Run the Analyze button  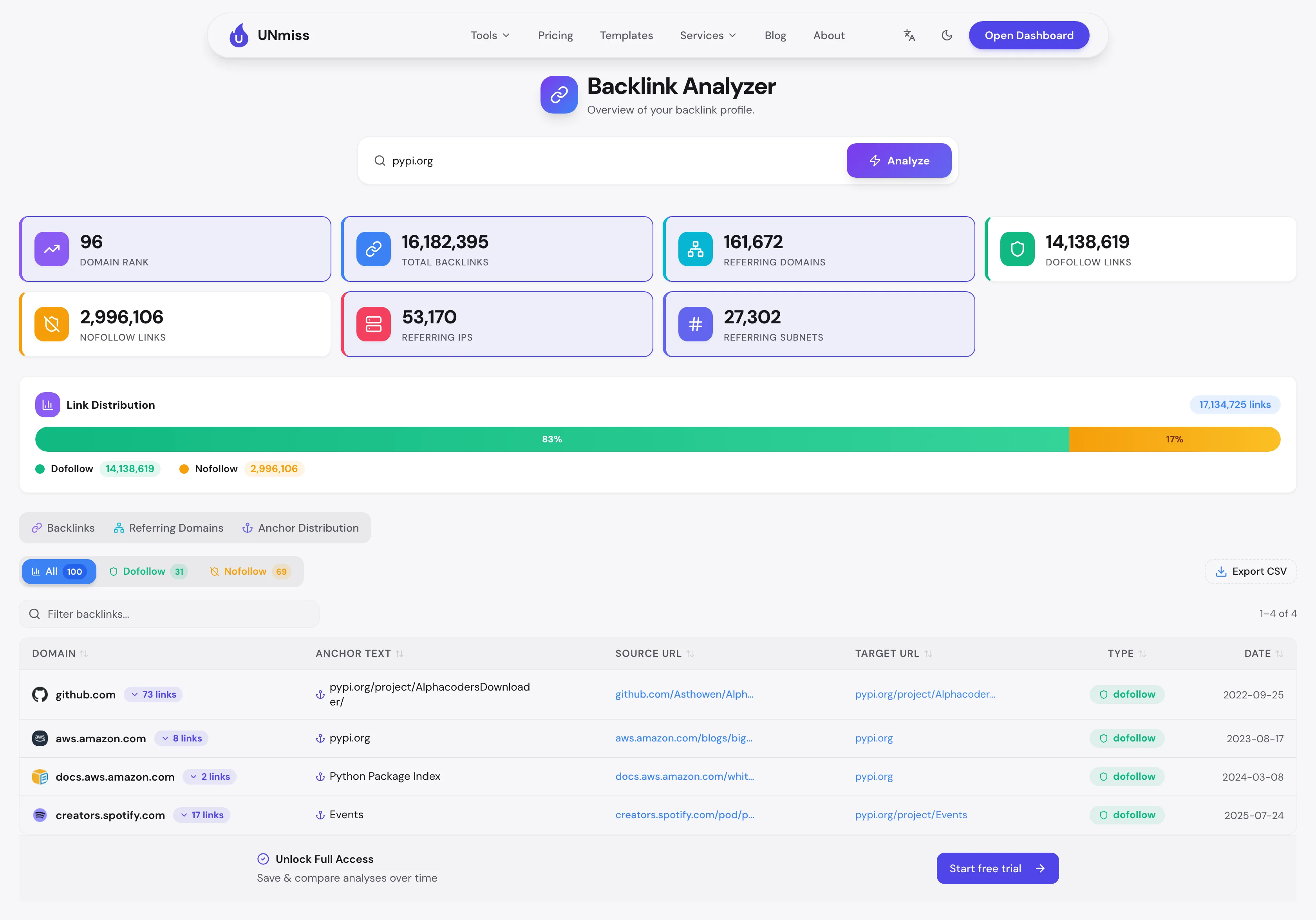899,161
